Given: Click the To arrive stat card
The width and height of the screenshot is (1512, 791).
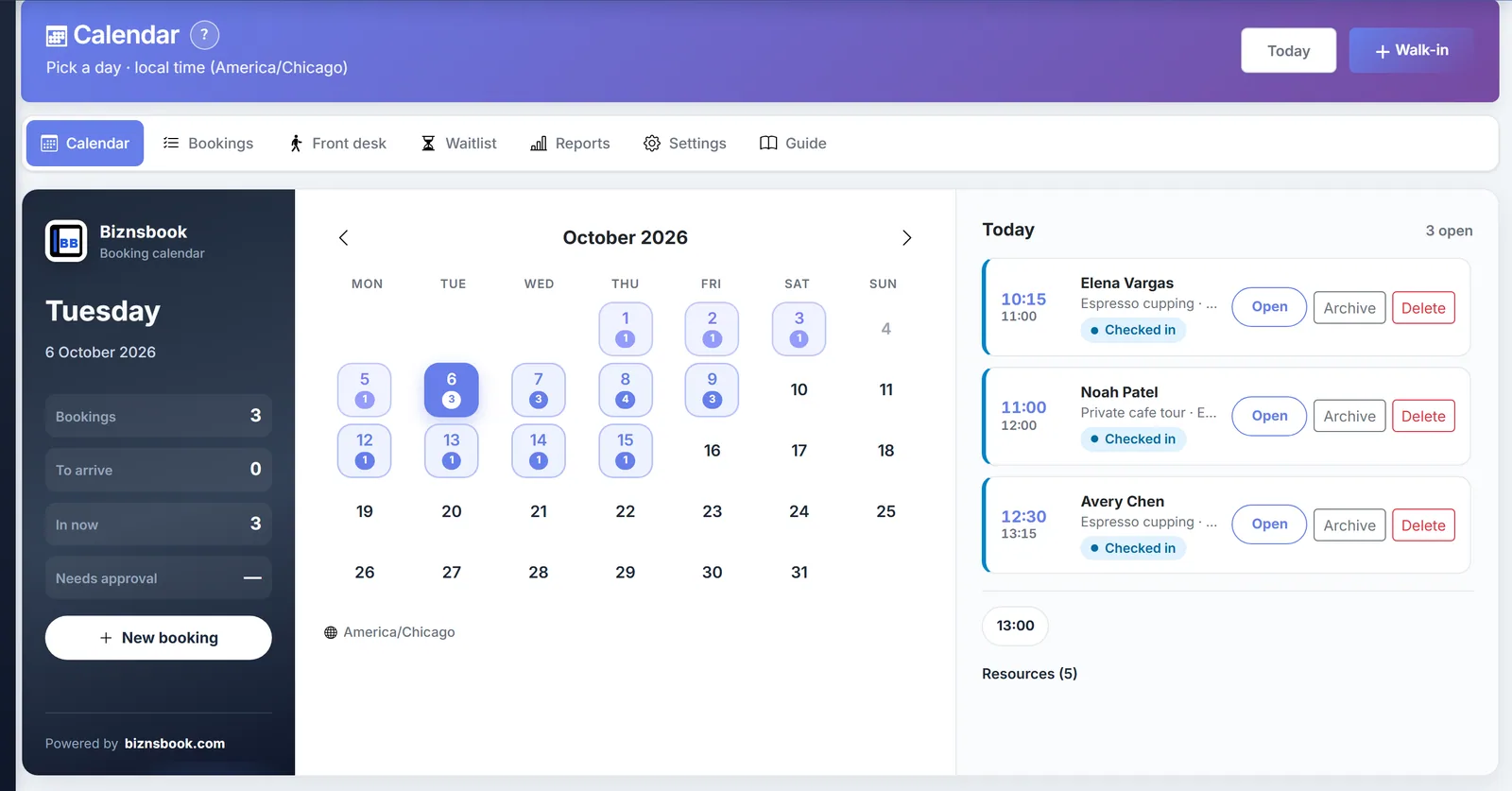Looking at the screenshot, I should point(159,470).
